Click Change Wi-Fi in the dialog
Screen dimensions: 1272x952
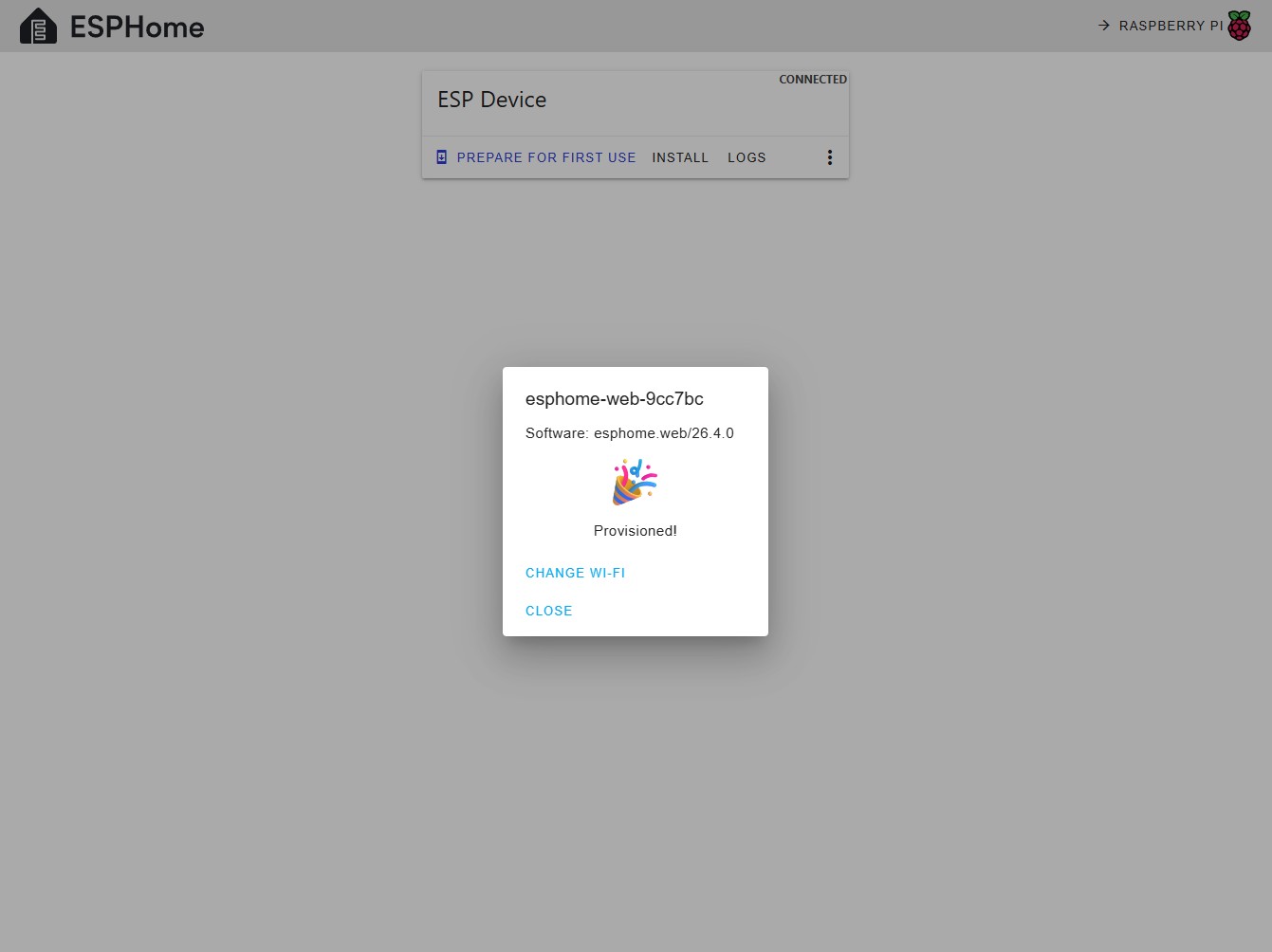[575, 573]
